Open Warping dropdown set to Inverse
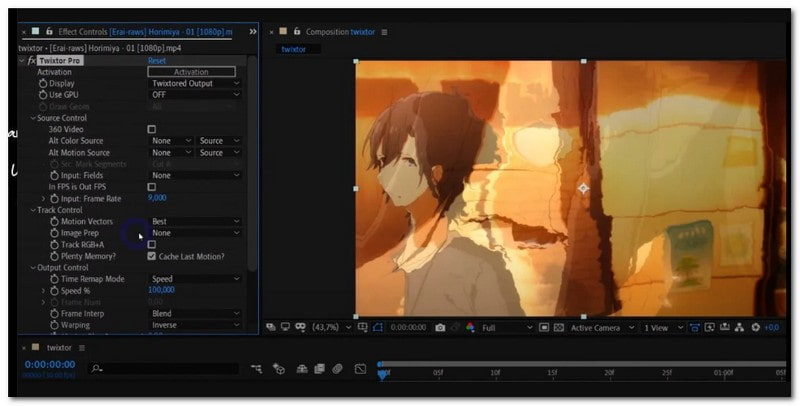Screen dimensions: 800x406 click(195, 325)
